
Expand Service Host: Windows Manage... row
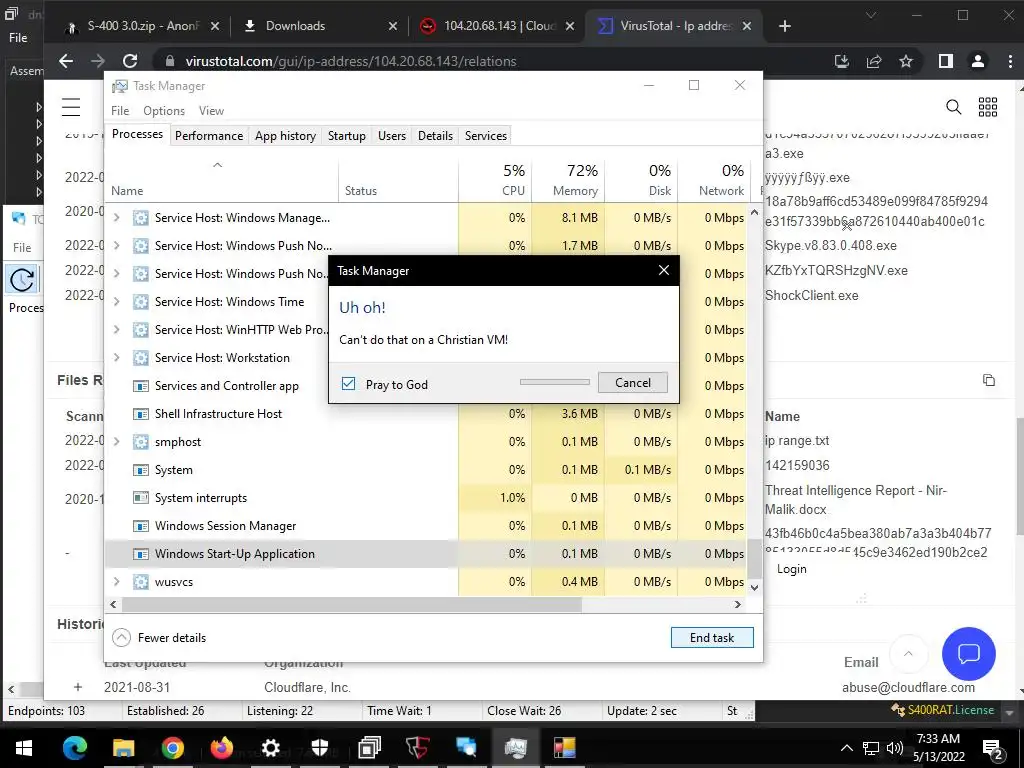117,217
